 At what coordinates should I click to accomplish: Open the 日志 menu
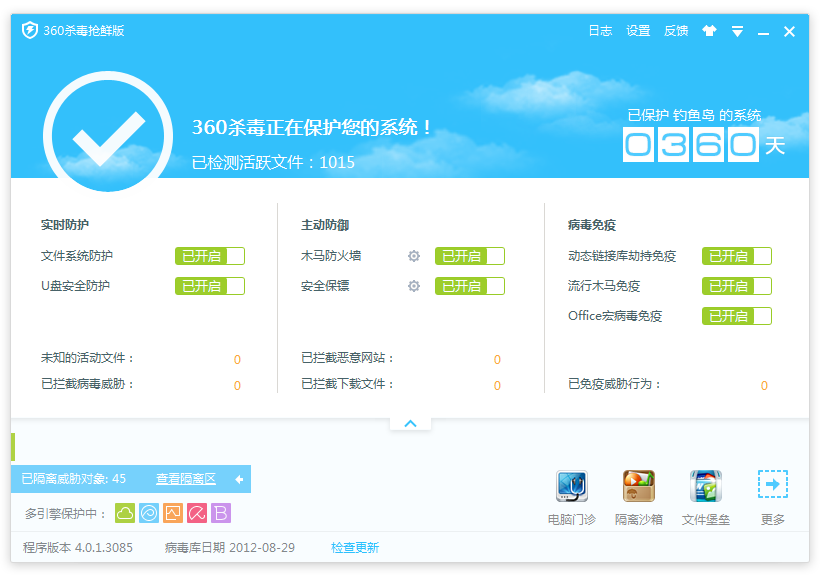click(600, 31)
